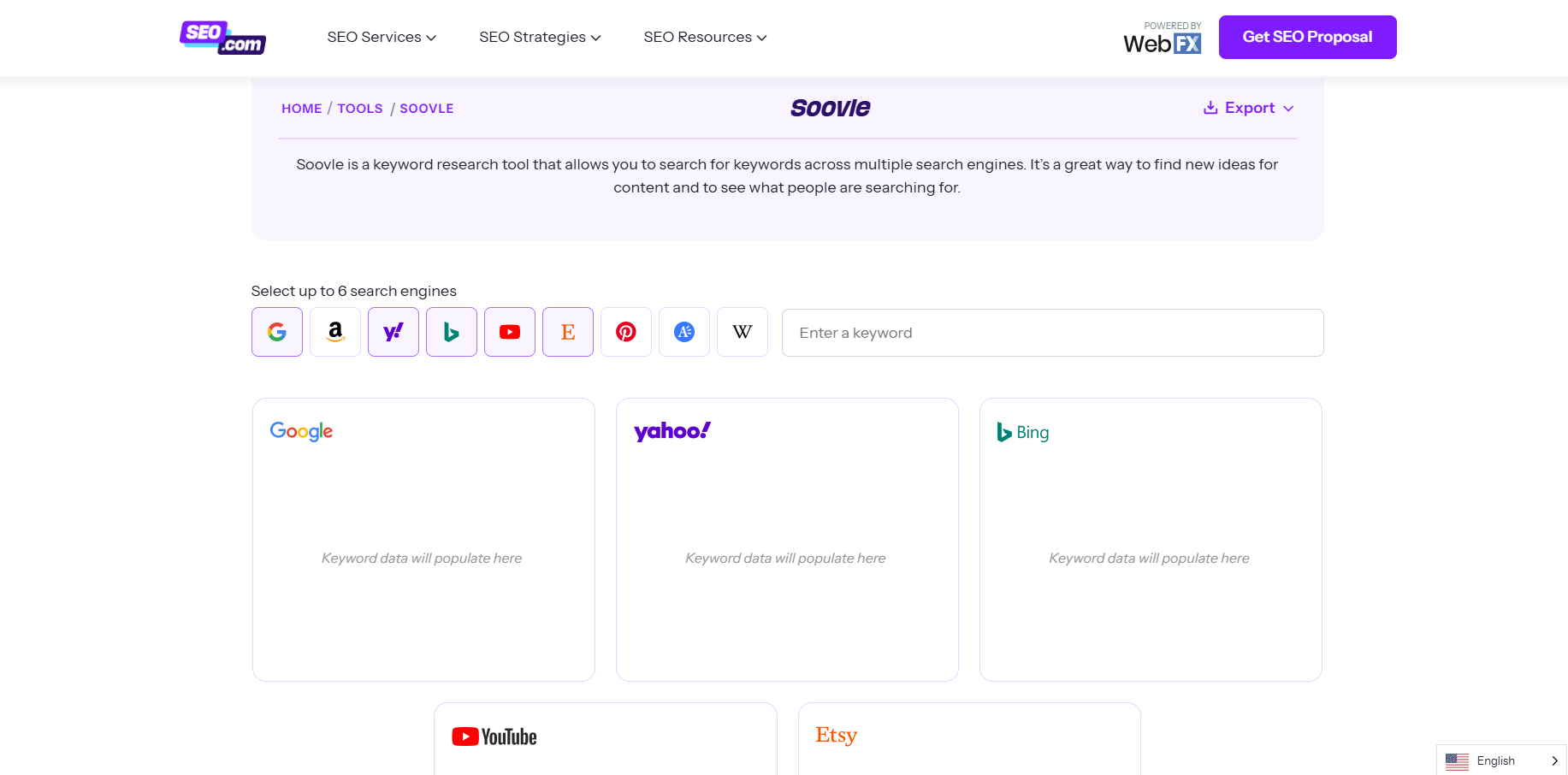Click the SEO.com logo
Screen dimensions: 1568x775
click(222, 38)
